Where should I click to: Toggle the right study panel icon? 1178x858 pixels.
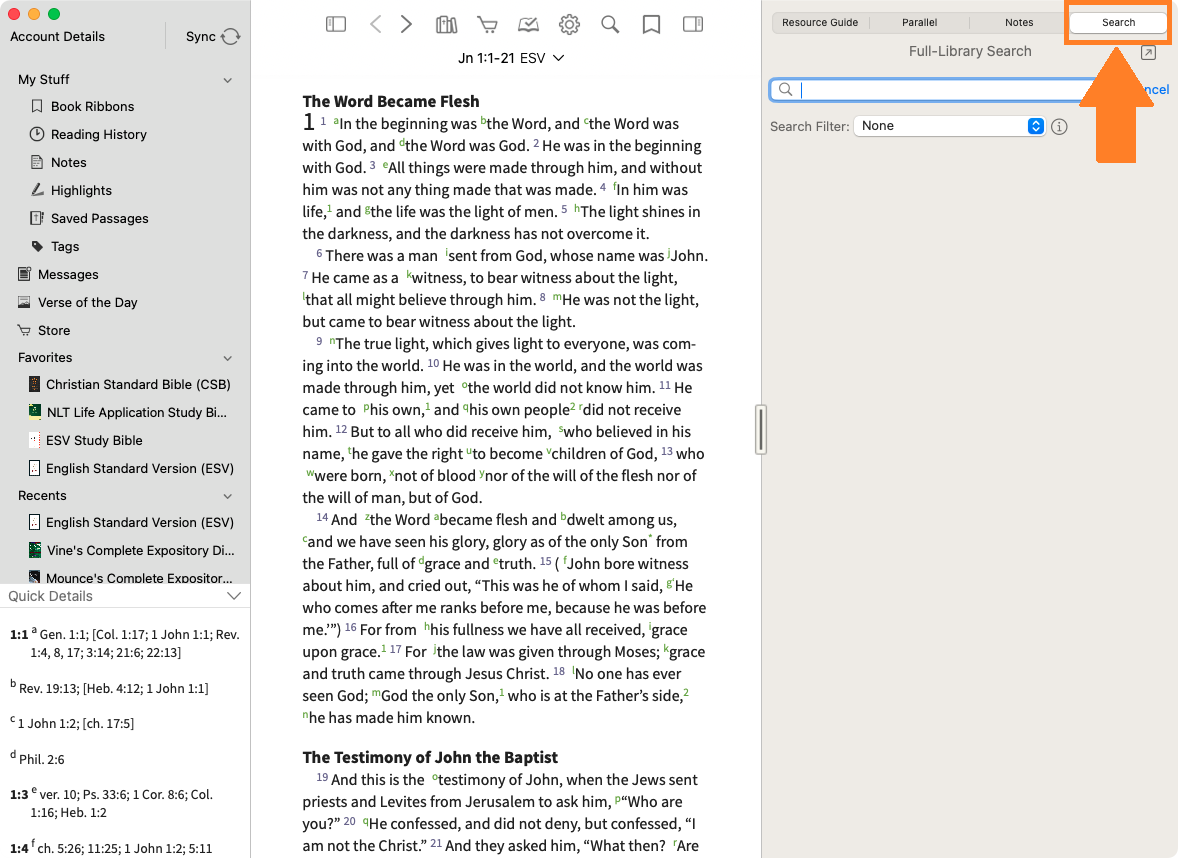[692, 24]
